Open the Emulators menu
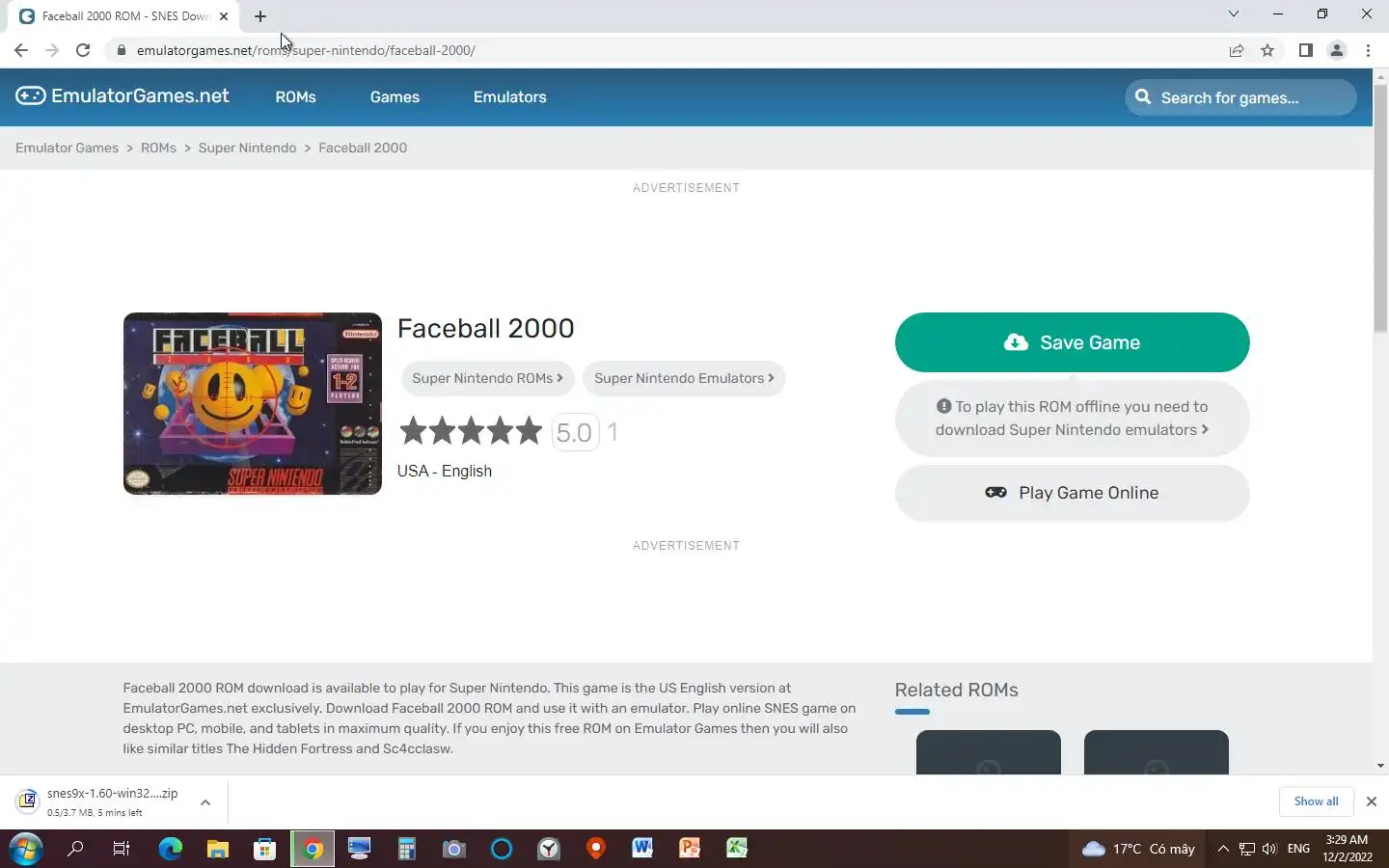 [x=509, y=97]
